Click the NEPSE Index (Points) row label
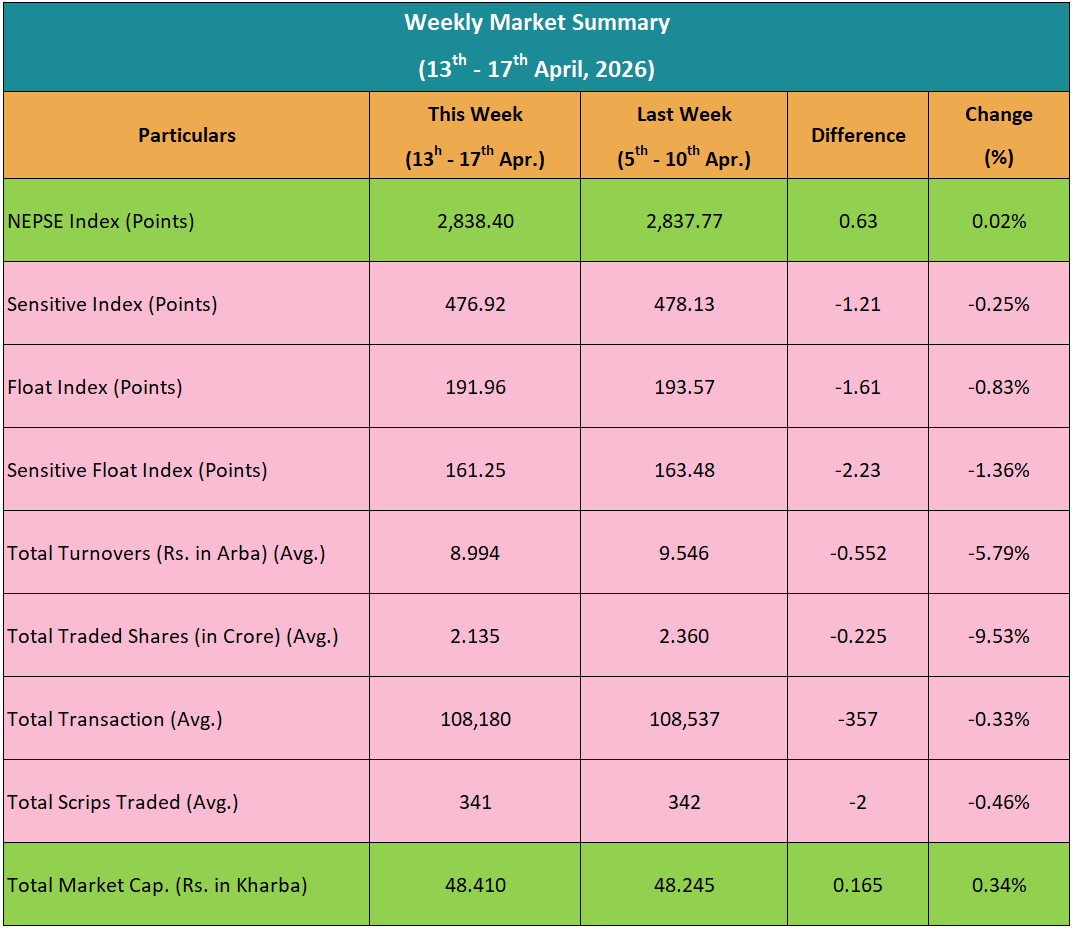This screenshot has height=929, width=1072. [101, 221]
